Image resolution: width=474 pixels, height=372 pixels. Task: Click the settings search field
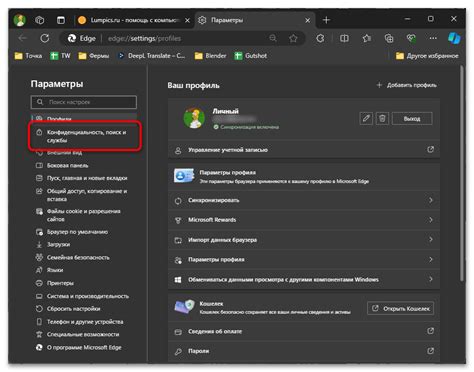tap(84, 102)
